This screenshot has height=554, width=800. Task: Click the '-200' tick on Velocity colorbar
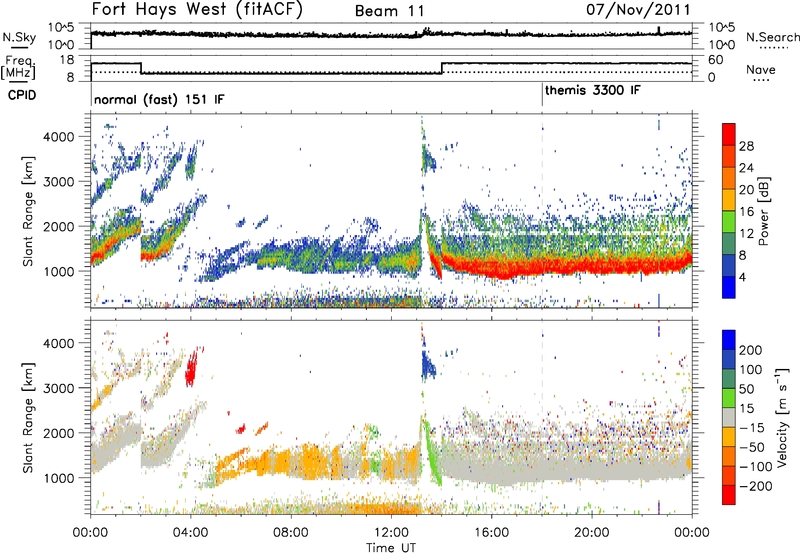pyautogui.click(x=754, y=486)
